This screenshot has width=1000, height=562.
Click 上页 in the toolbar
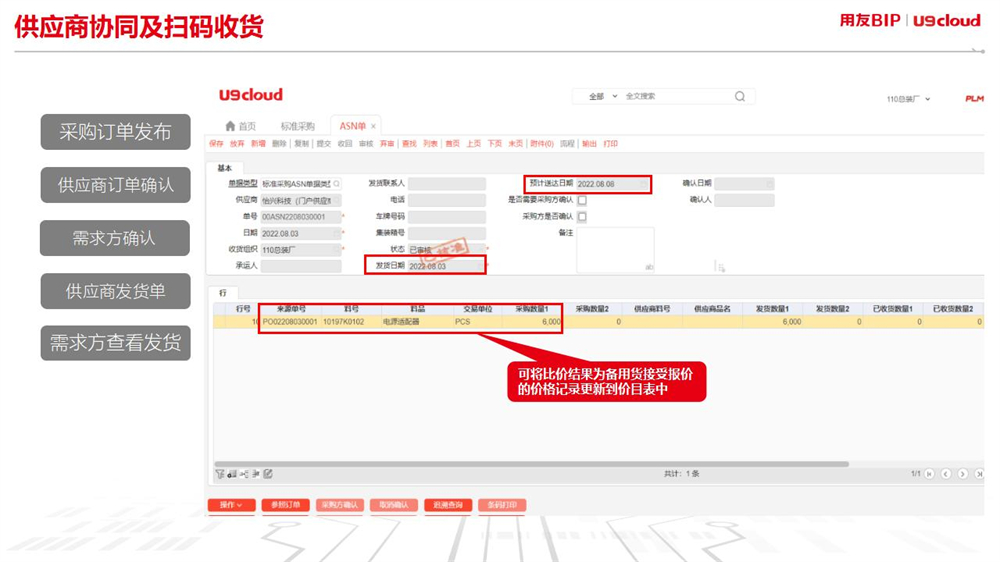(x=474, y=144)
